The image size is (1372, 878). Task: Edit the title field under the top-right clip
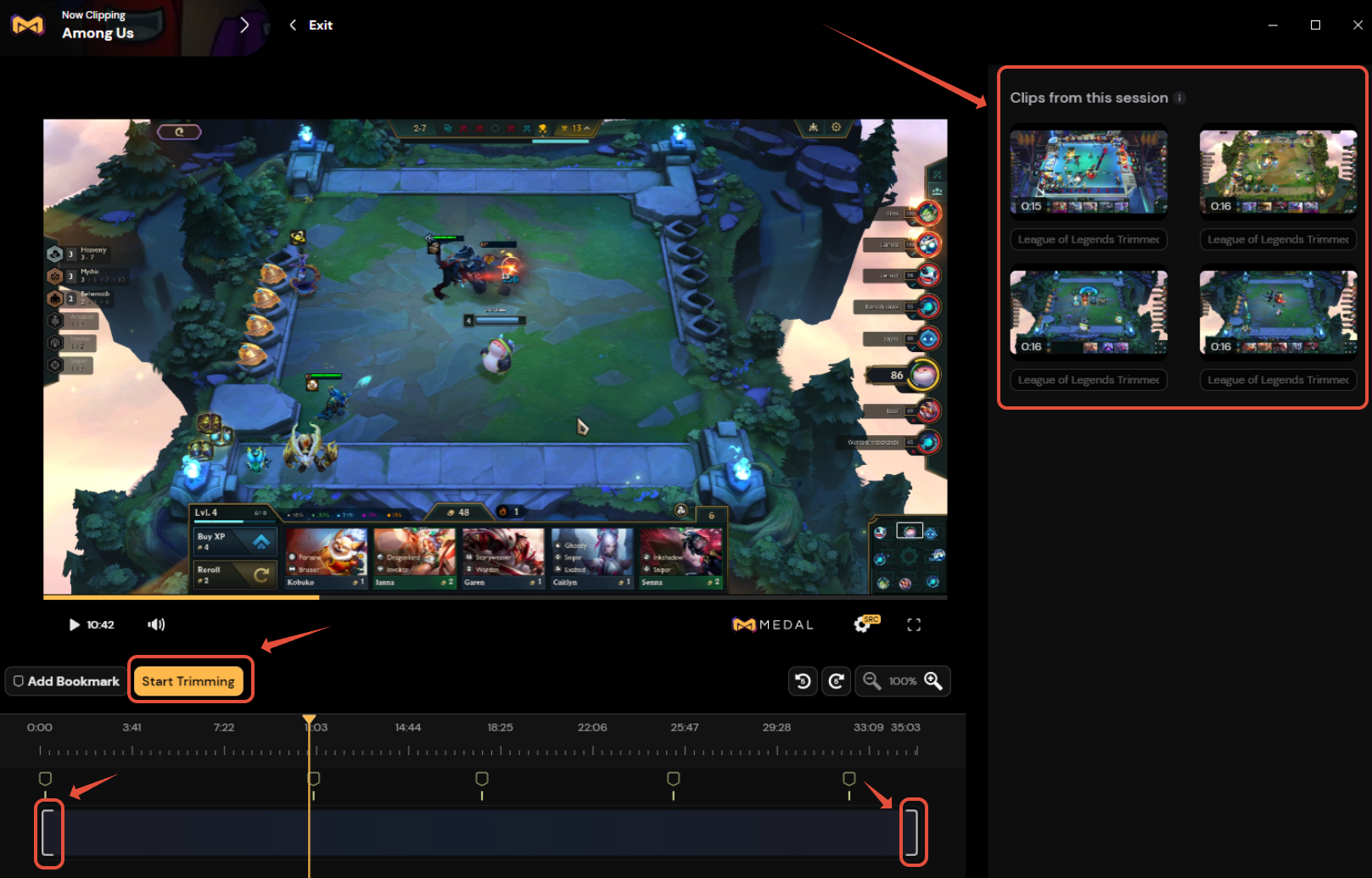1278,239
